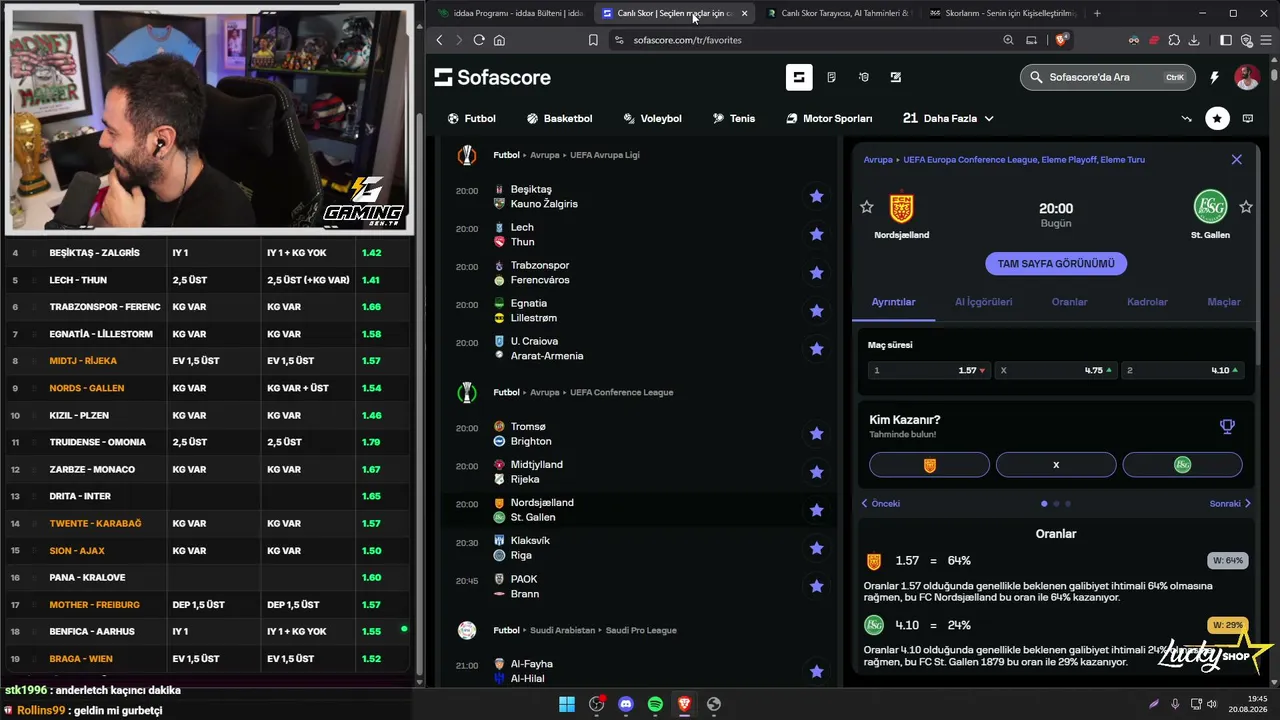
Task: Close the match details panel
Action: pos(1237,159)
